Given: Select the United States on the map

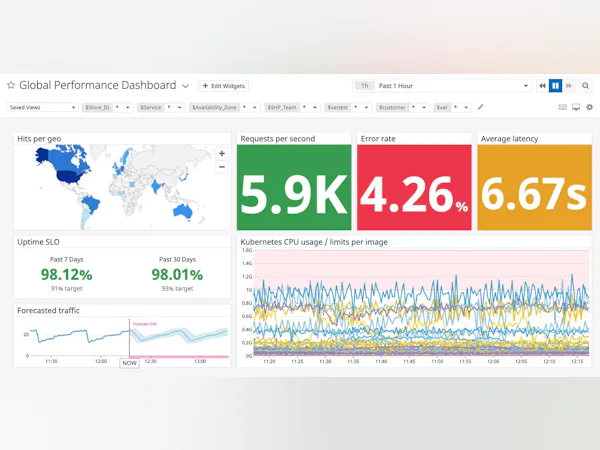Looking at the screenshot, I should 71,176.
